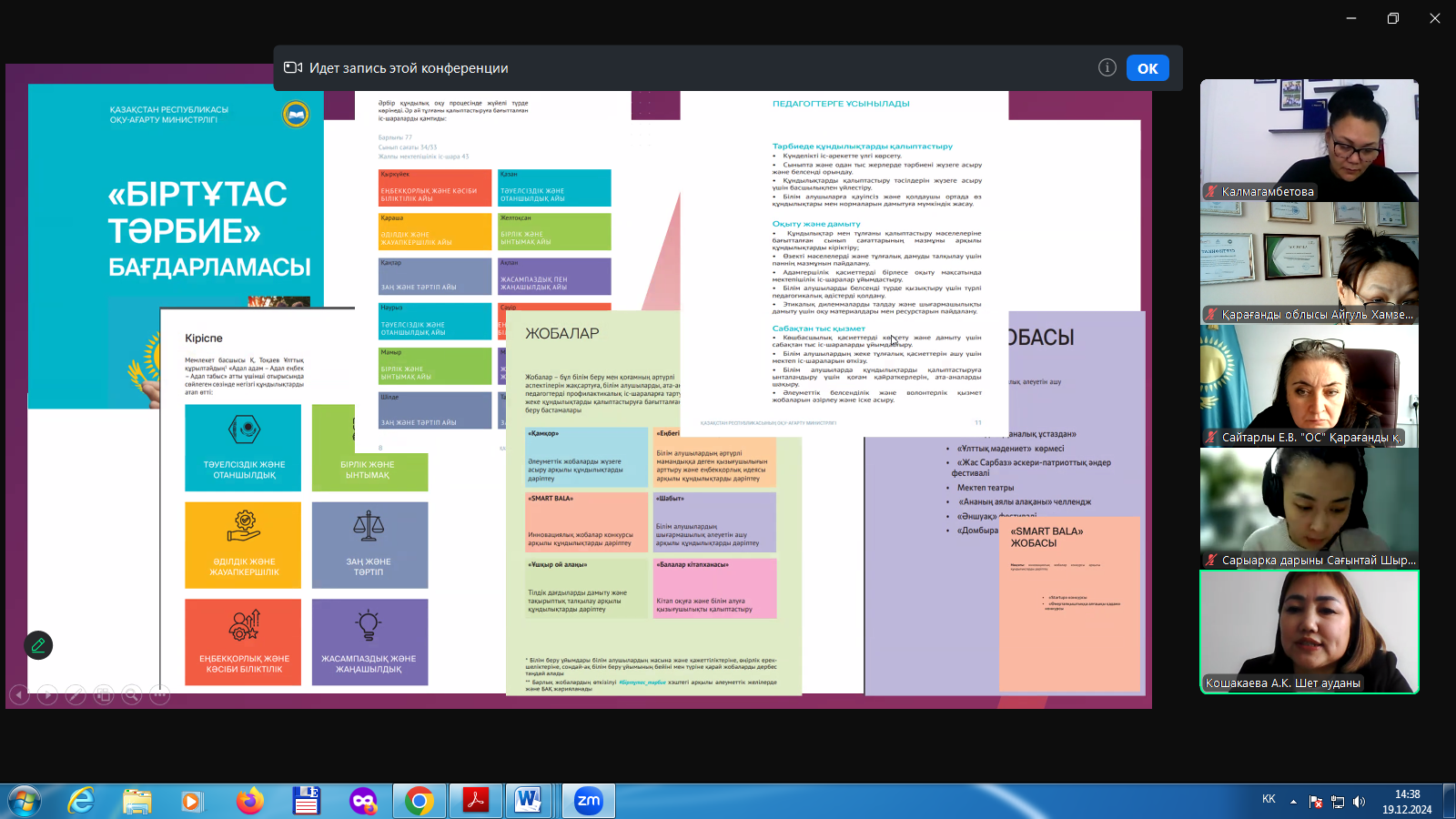Go to the previous slide using the arrow control

(x=18, y=695)
